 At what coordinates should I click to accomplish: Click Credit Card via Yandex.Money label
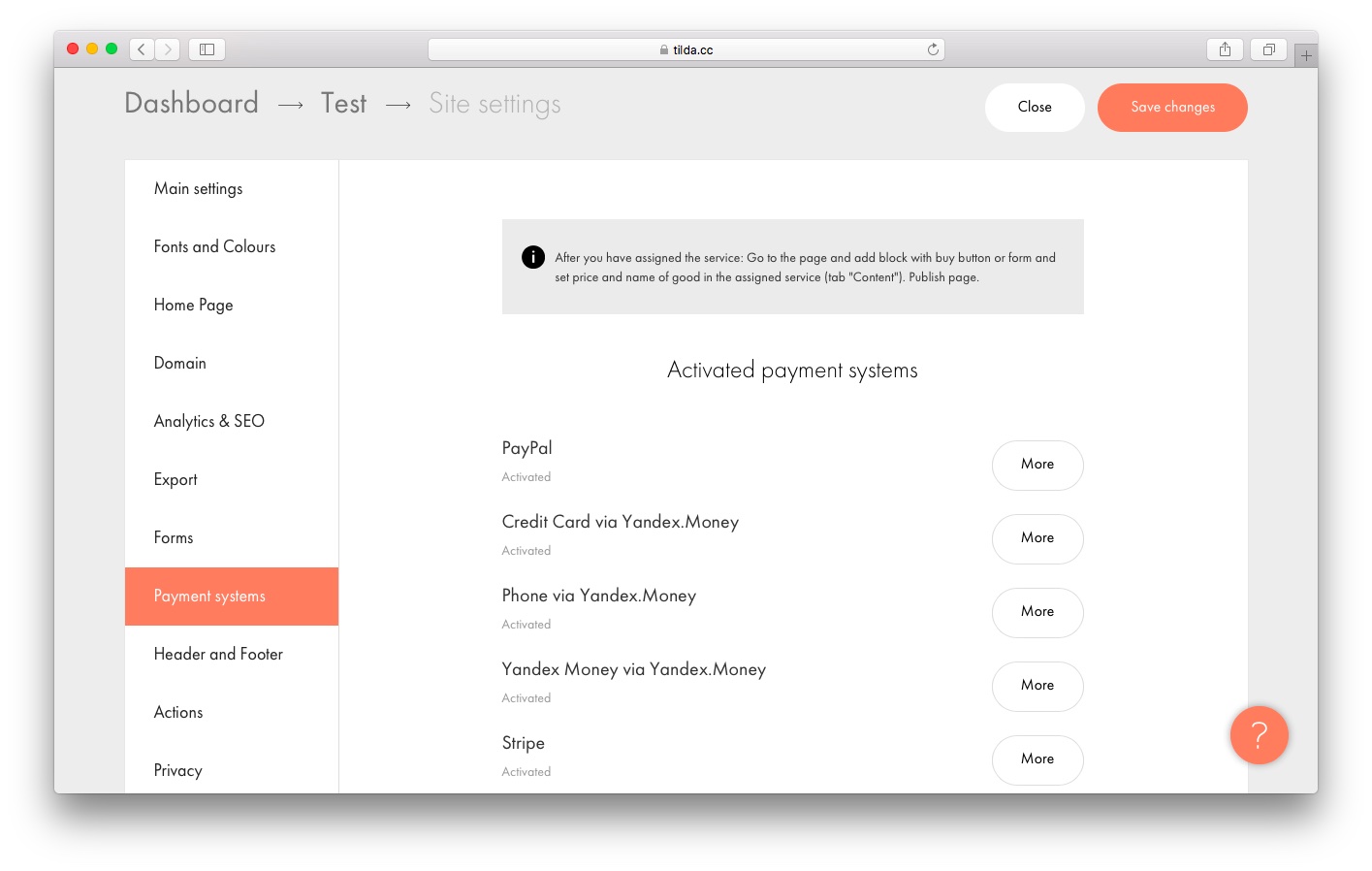(x=621, y=522)
